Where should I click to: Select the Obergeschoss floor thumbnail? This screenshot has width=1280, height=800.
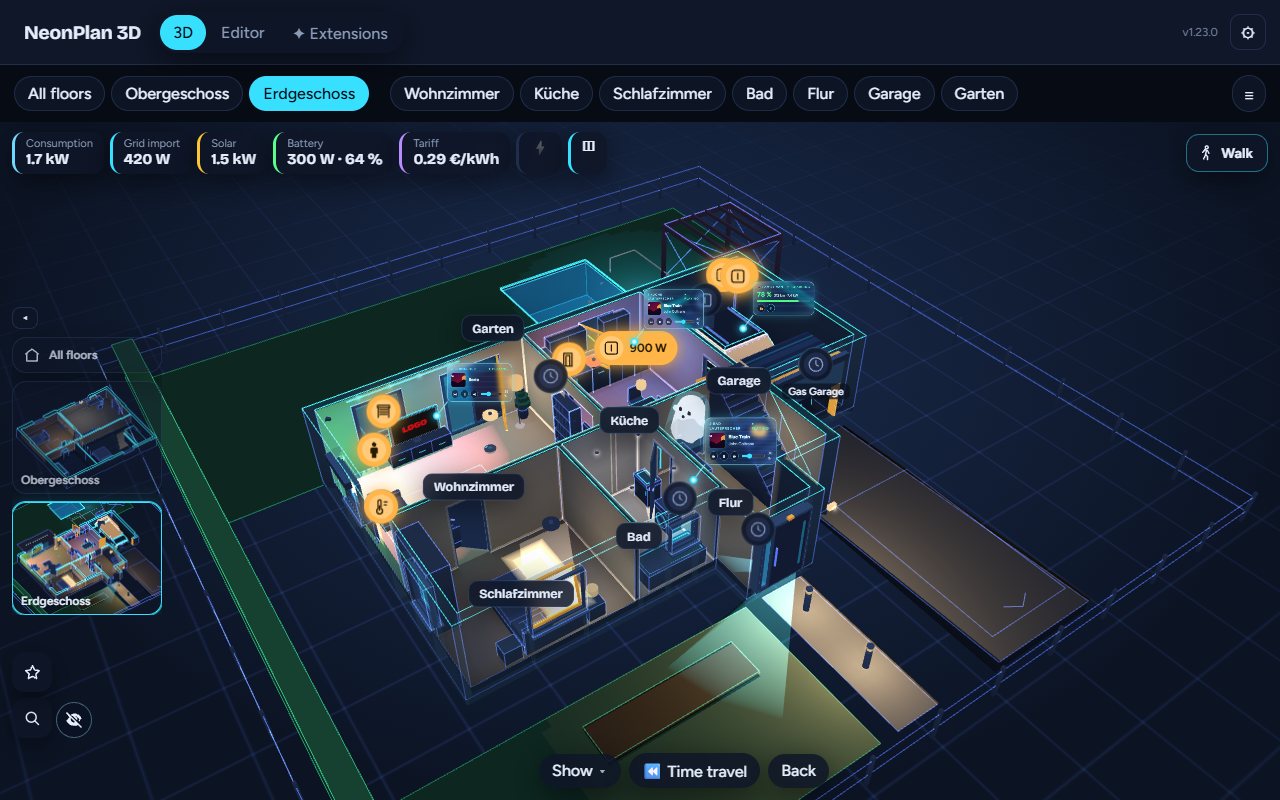87,436
